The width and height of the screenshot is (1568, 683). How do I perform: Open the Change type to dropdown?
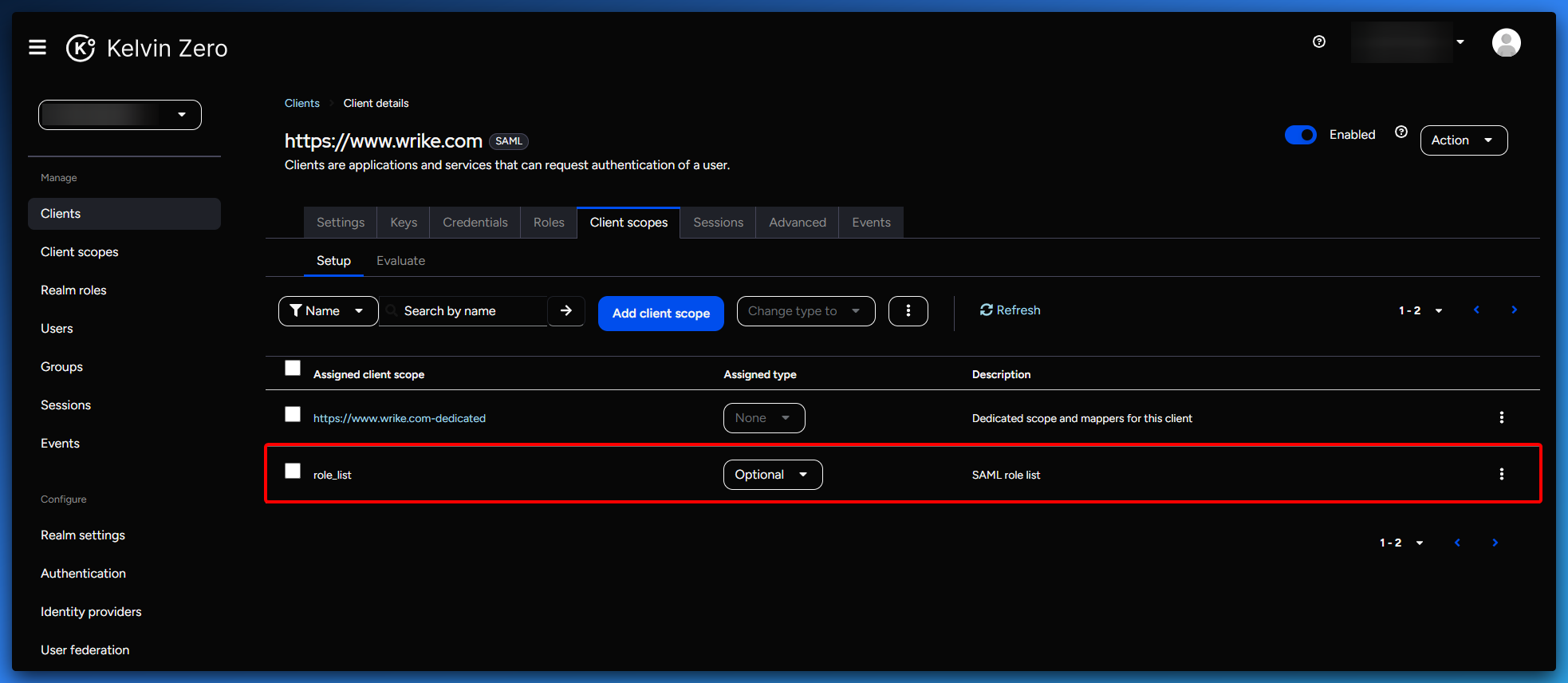(x=806, y=311)
